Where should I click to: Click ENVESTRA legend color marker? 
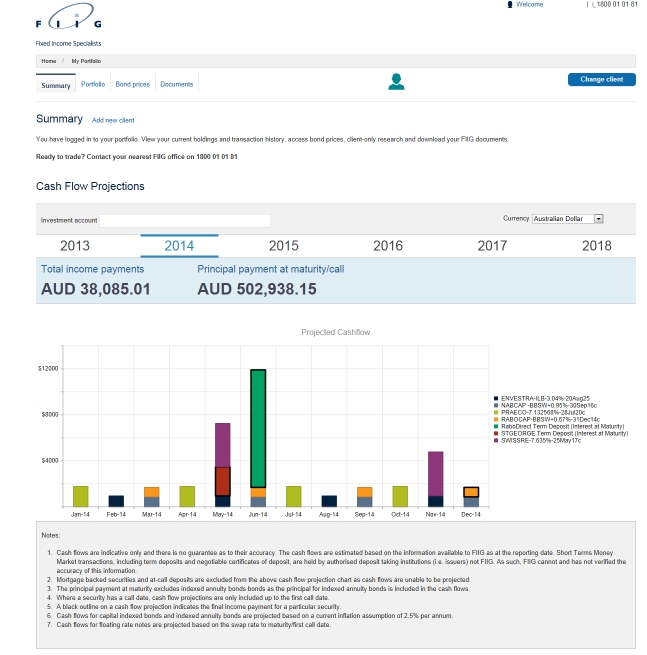coord(496,397)
